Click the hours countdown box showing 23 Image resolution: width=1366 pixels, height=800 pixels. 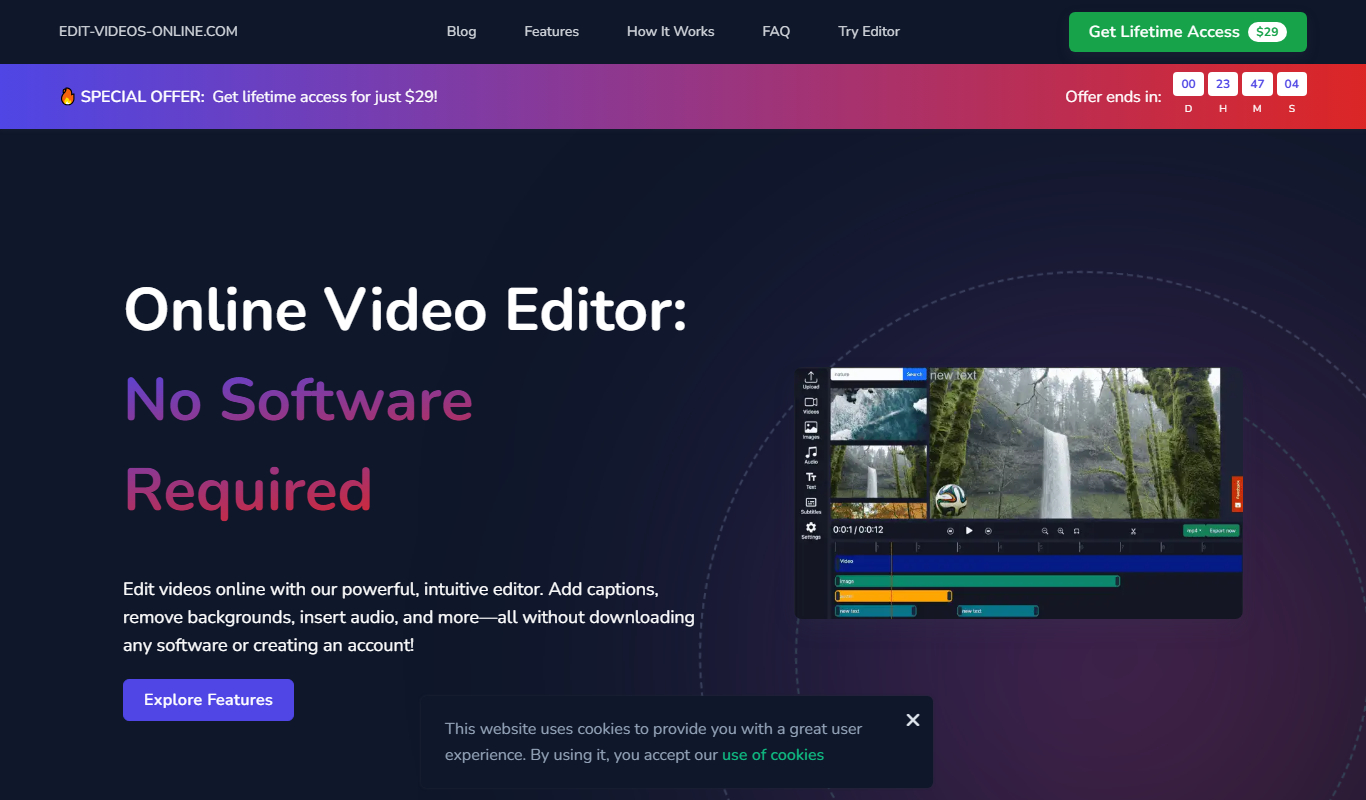pos(1223,84)
